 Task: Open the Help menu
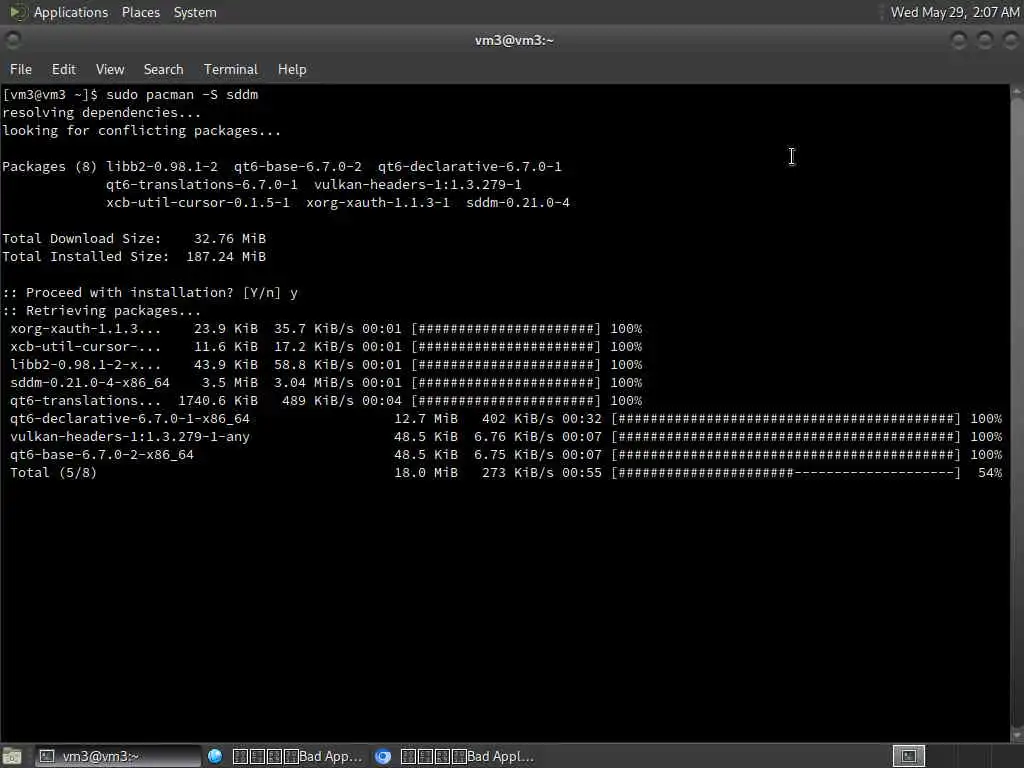292,69
